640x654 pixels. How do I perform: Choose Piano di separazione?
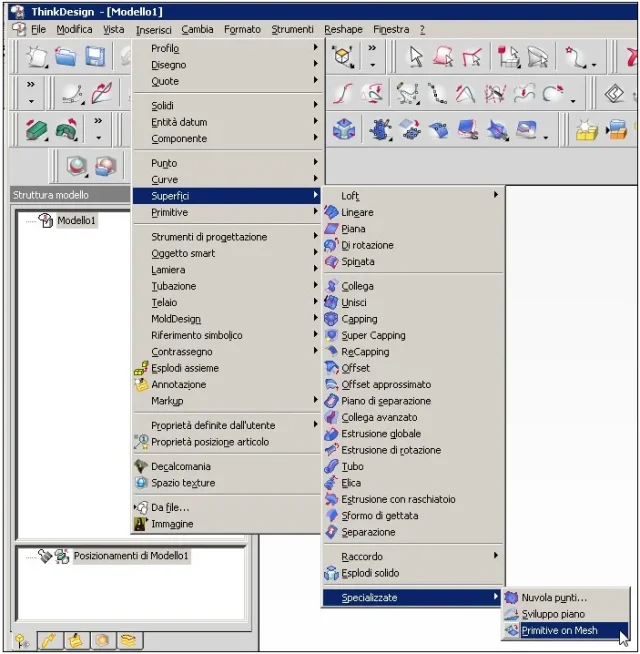tap(413, 400)
